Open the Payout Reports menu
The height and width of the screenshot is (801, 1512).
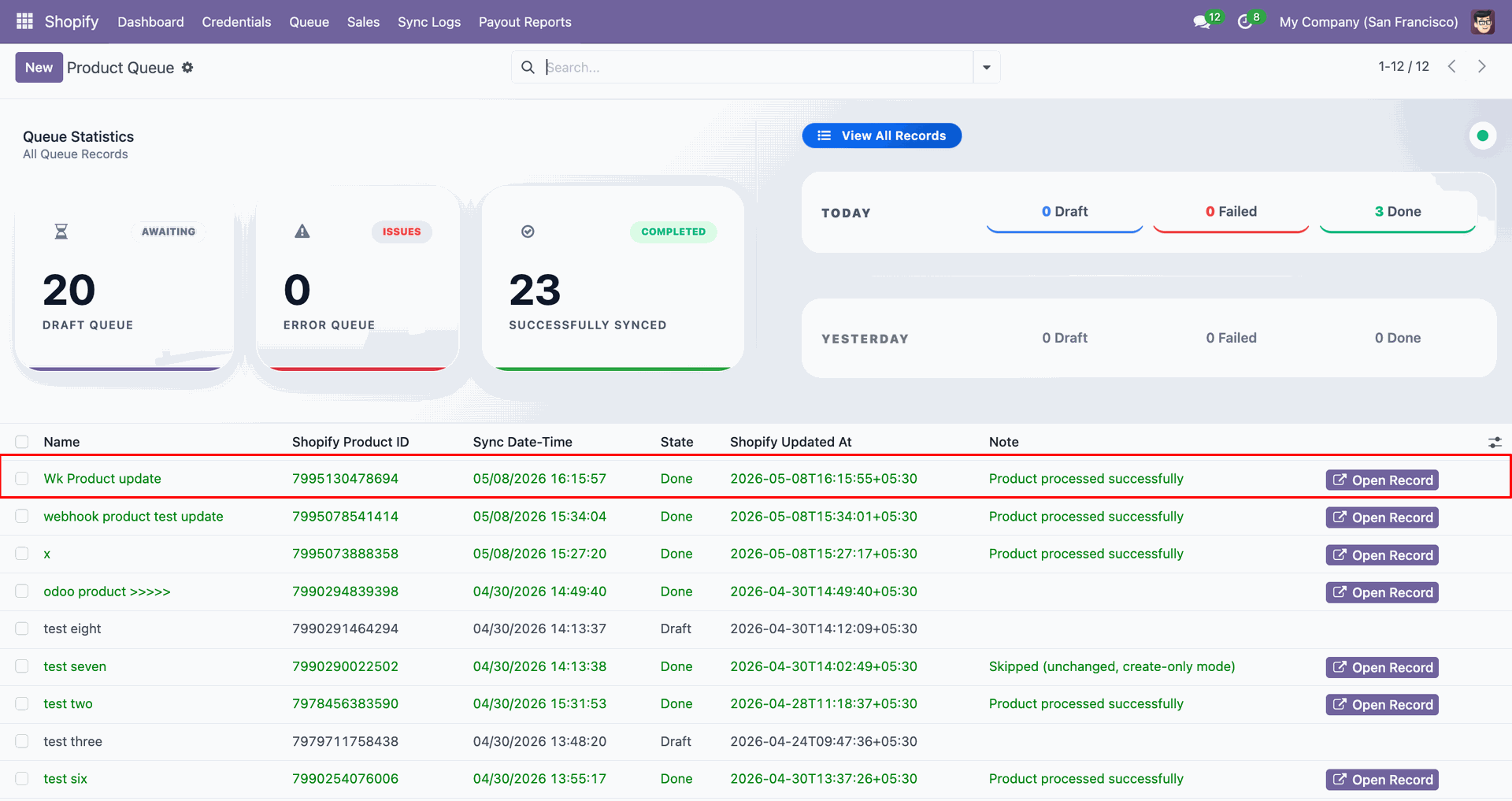pyautogui.click(x=525, y=22)
